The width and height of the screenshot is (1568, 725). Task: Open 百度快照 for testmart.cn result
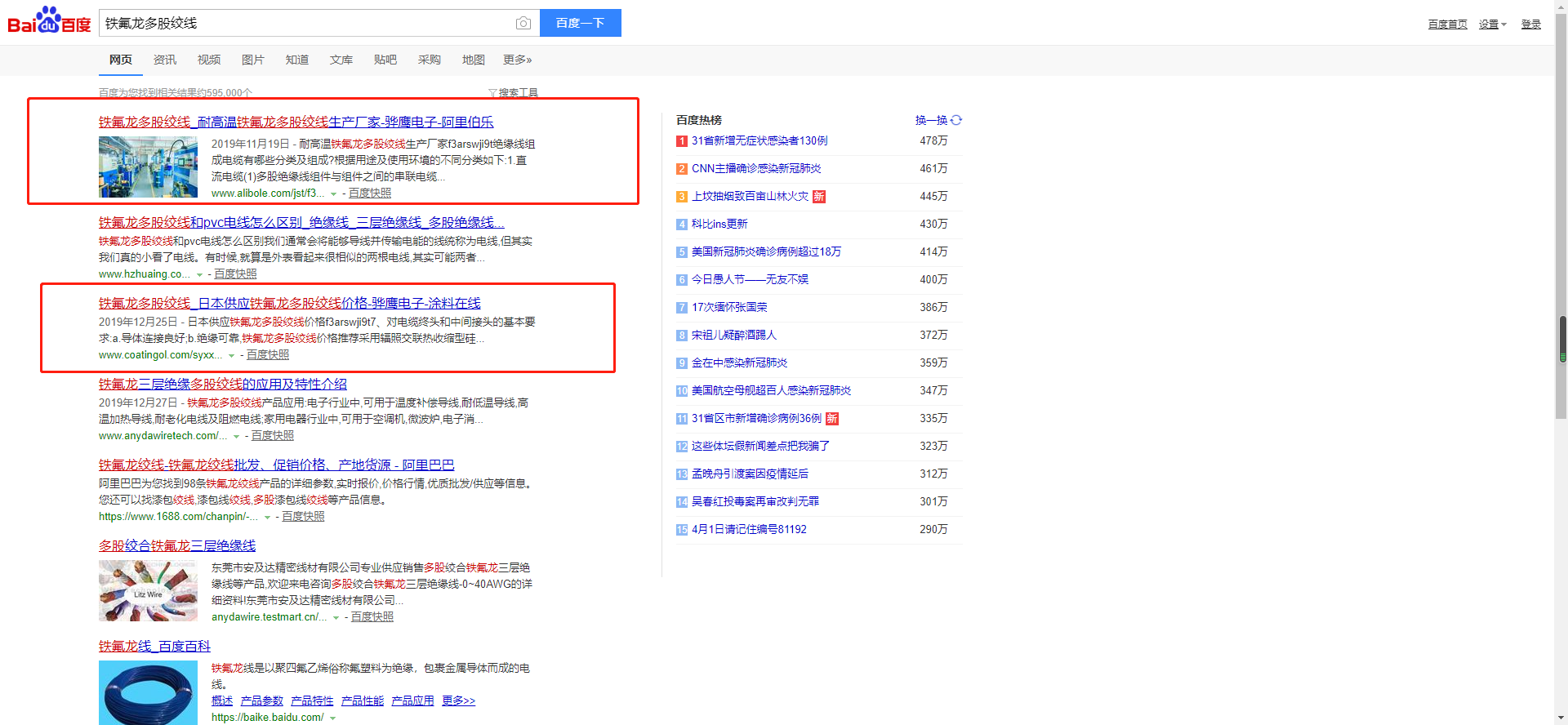point(372,617)
